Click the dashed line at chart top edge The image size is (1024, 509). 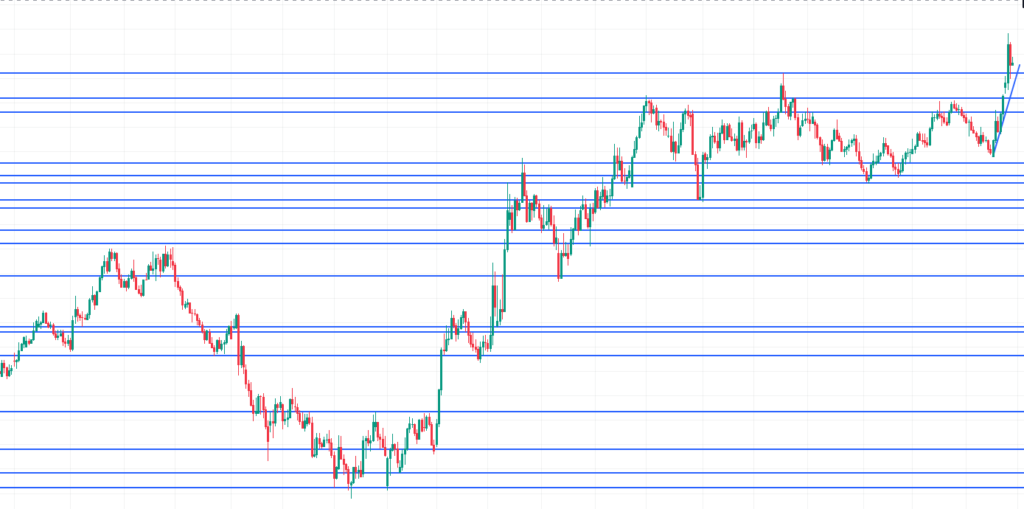click(500, 1)
